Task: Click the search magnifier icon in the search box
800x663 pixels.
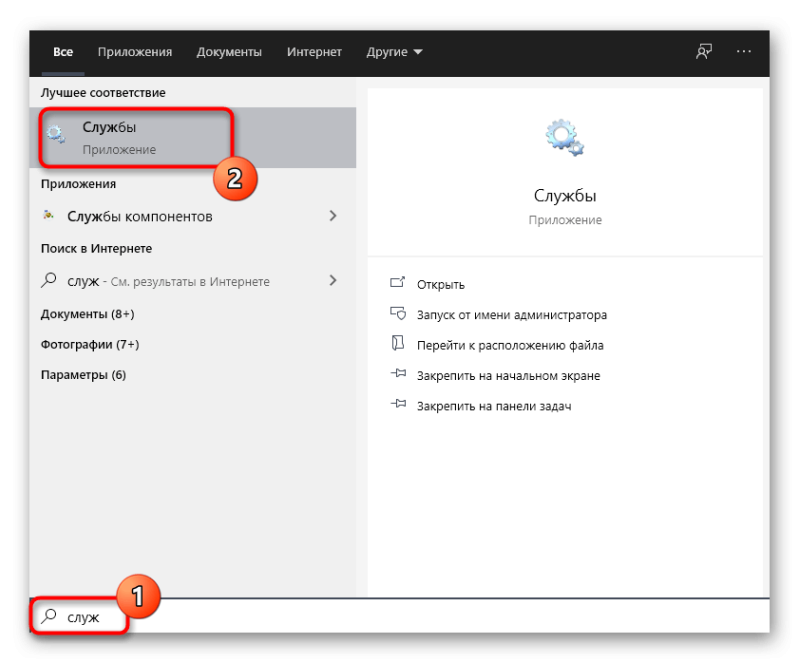Action: [48, 616]
